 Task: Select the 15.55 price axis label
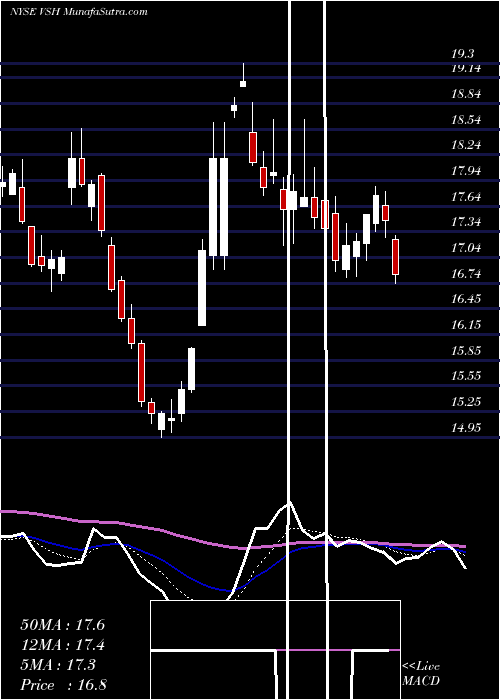(x=466, y=376)
